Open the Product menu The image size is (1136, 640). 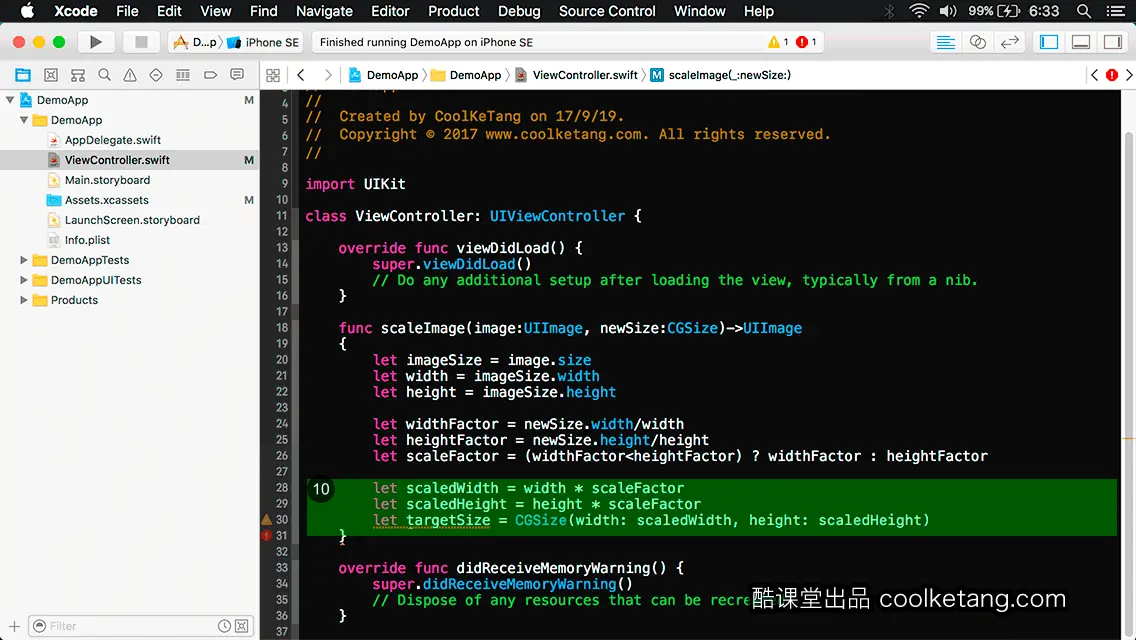[454, 11]
